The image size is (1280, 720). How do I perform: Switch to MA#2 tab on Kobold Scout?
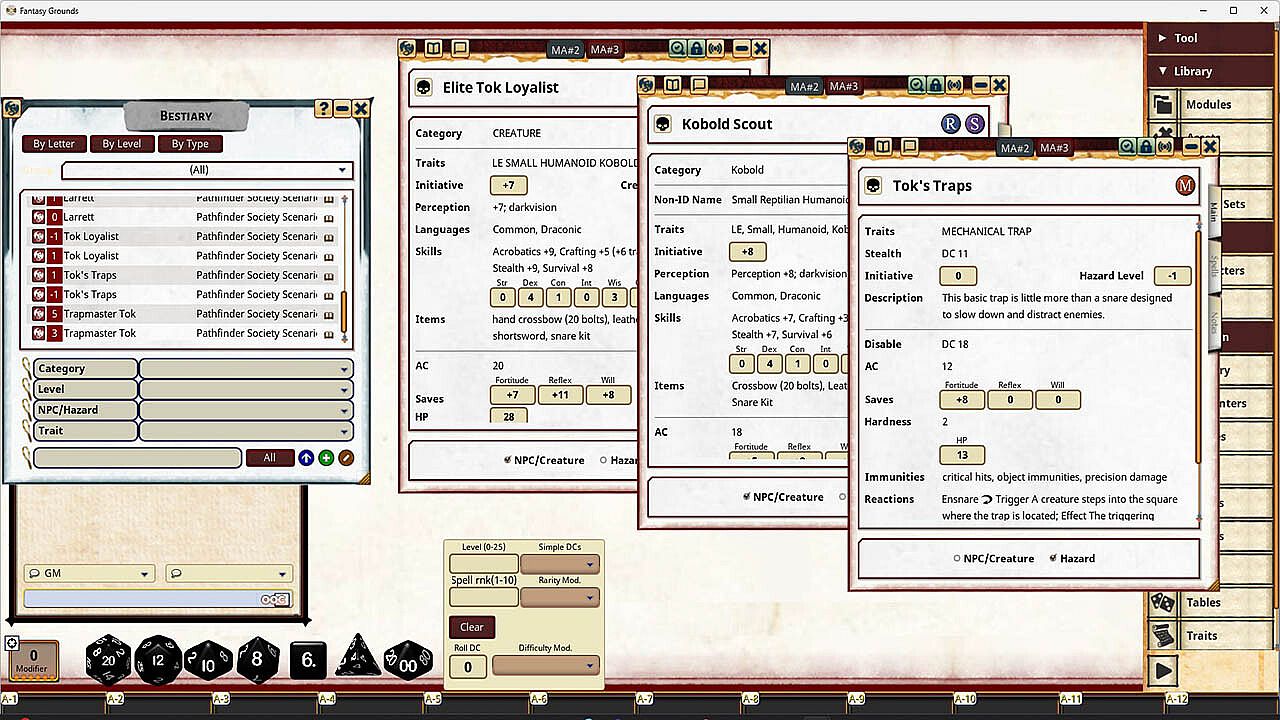pos(804,86)
